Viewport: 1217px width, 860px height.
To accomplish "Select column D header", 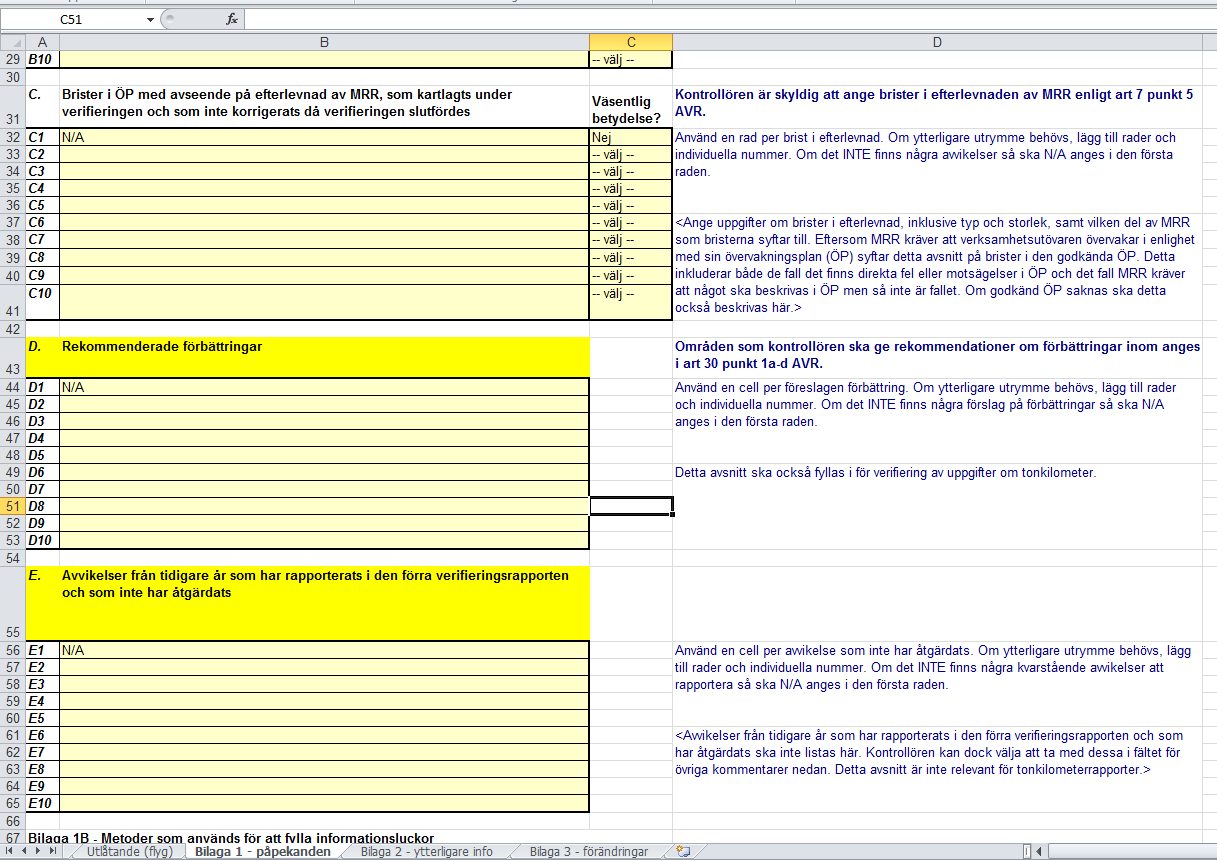I will pyautogui.click(x=937, y=42).
